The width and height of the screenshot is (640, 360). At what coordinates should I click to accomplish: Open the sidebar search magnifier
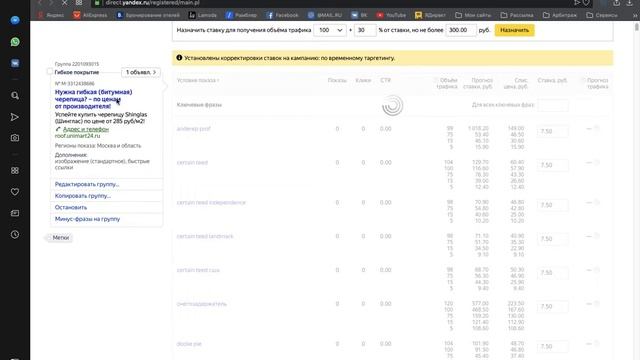(x=15, y=96)
